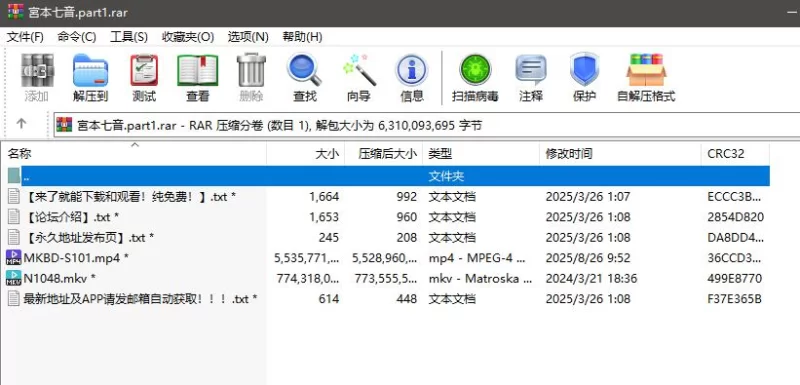Click the 添加 (Add) toolbar icon
This screenshot has width=800, height=385.
(37, 70)
